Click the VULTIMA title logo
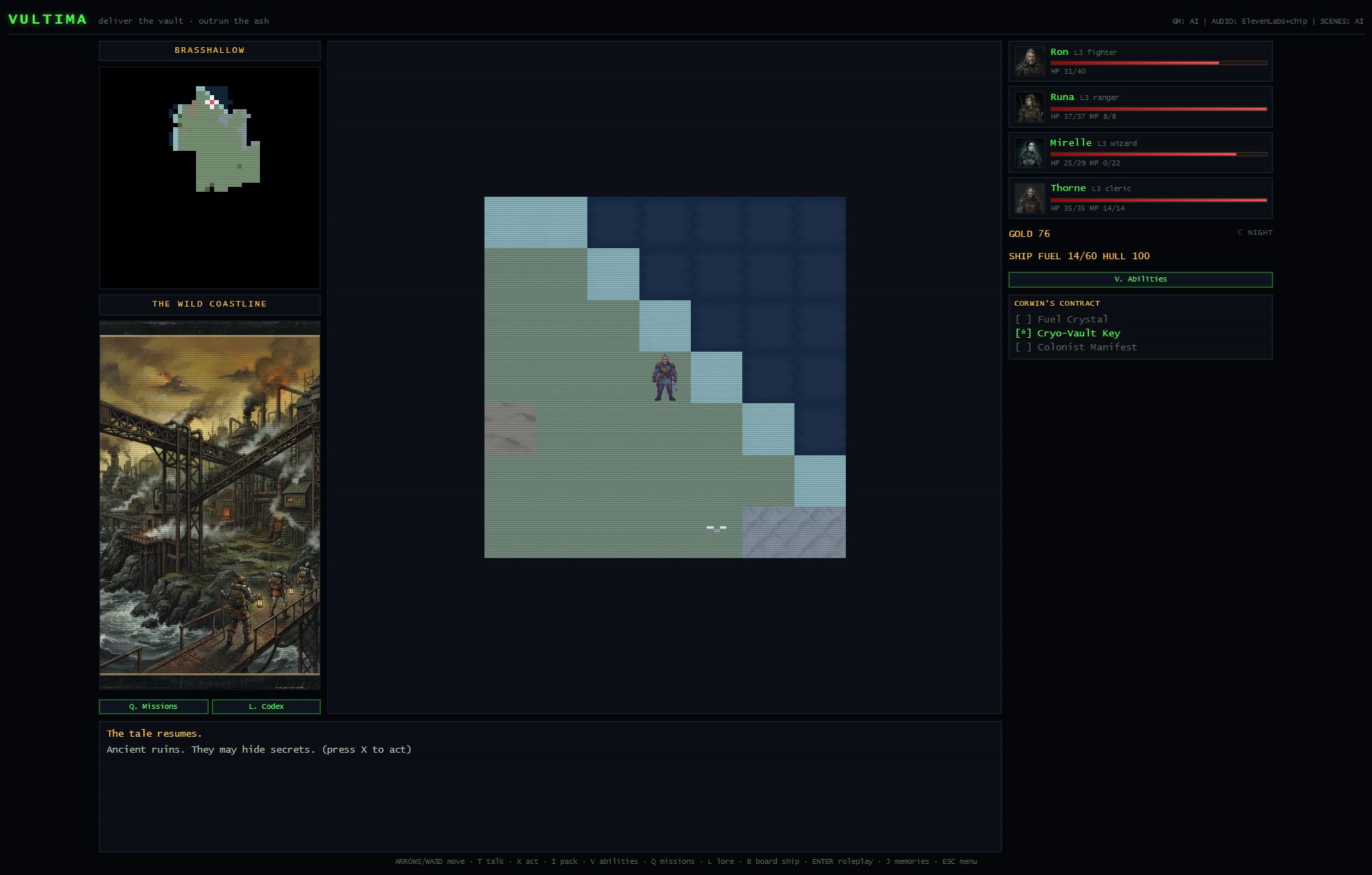 click(x=48, y=19)
